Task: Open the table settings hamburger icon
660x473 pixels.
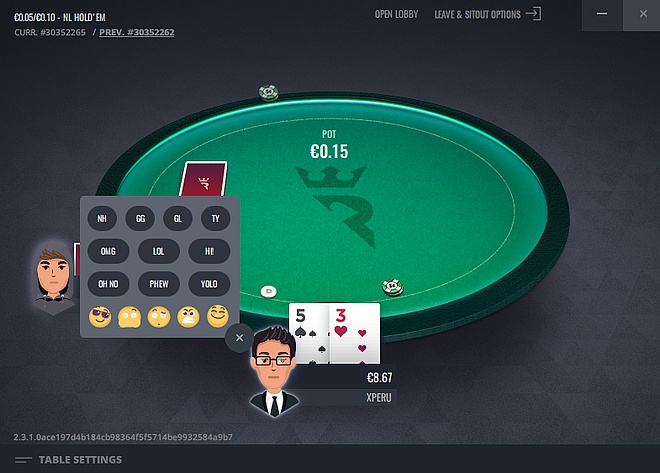Action: point(23,460)
